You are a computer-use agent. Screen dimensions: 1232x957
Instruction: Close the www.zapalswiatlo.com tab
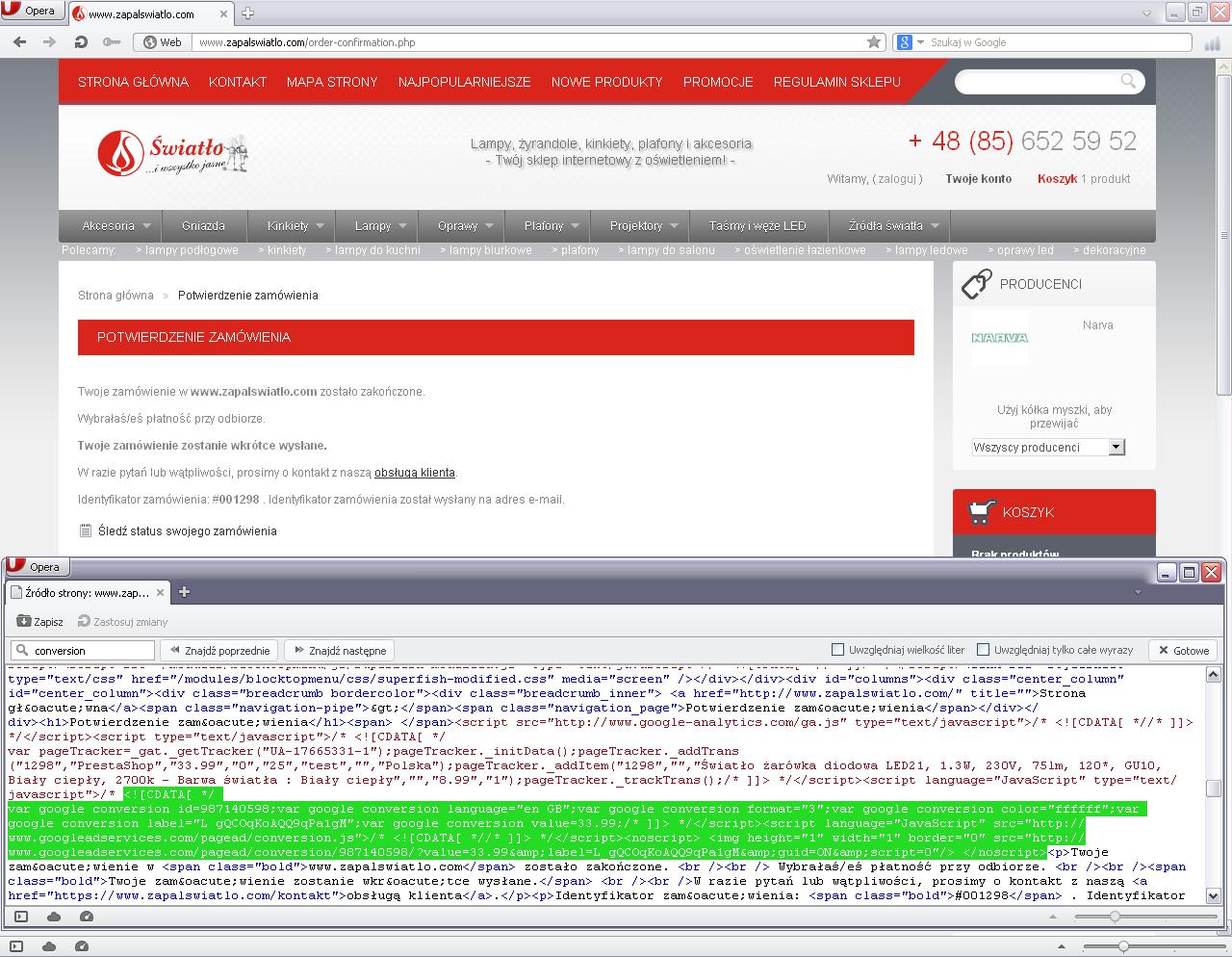coord(223,13)
